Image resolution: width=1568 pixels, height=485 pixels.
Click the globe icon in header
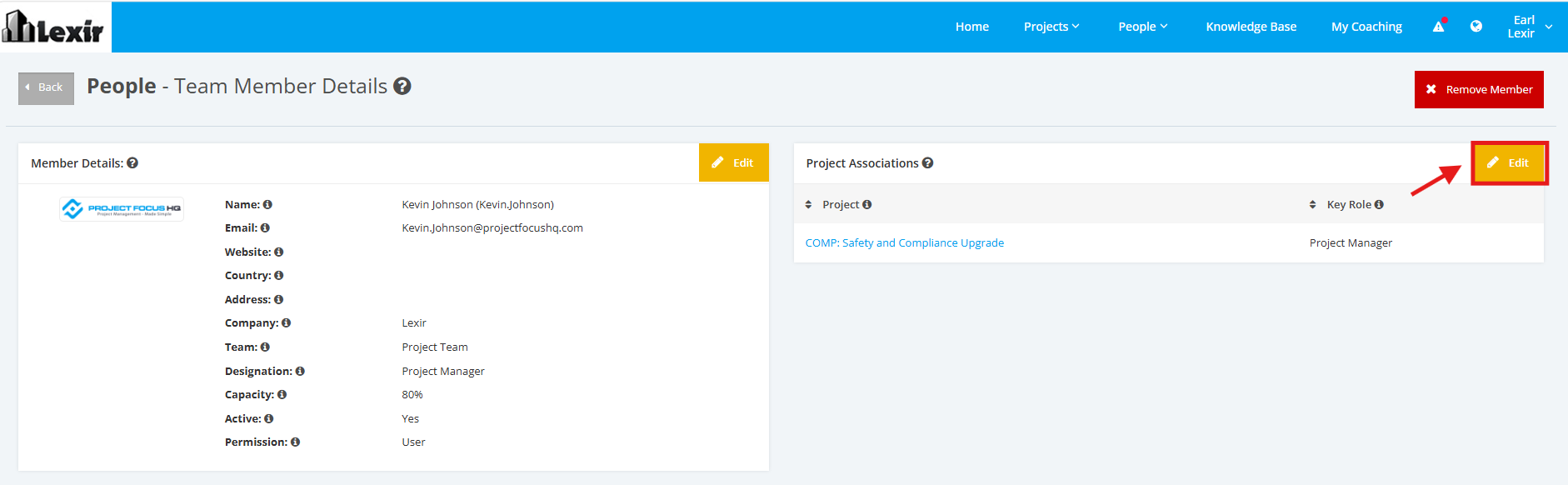[x=1476, y=27]
